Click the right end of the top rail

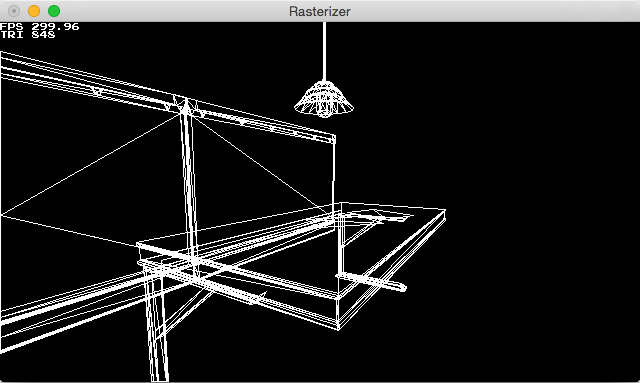click(333, 139)
